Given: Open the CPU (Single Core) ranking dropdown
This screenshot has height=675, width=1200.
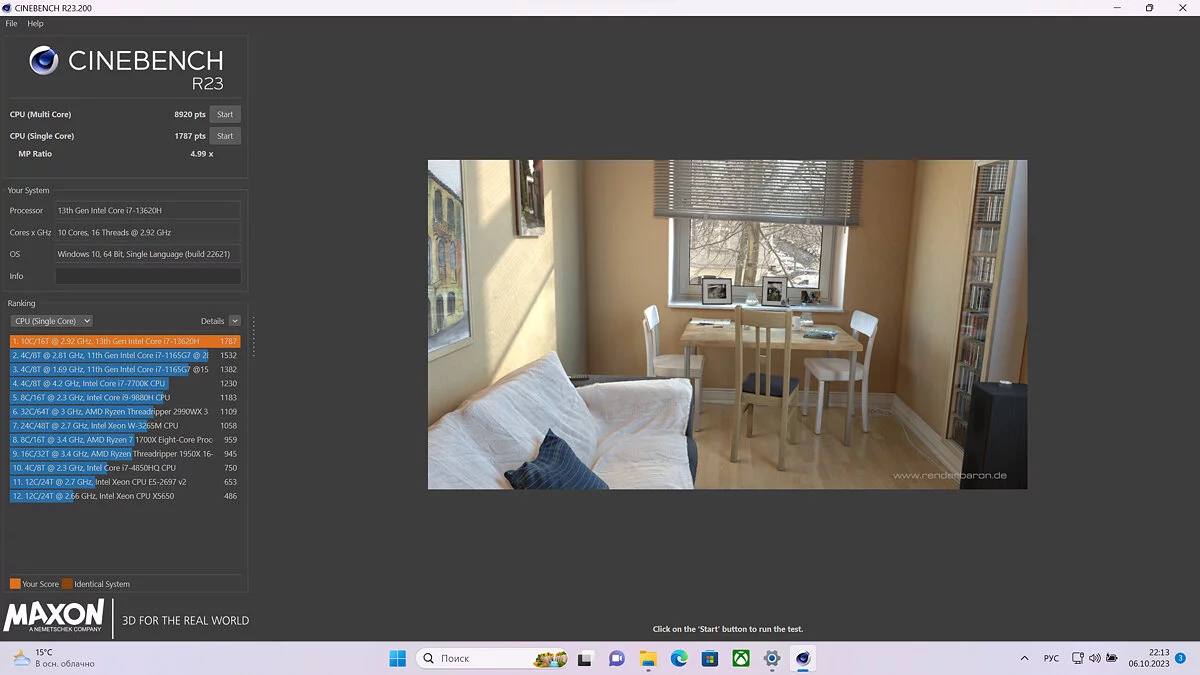Looking at the screenshot, I should click(52, 321).
